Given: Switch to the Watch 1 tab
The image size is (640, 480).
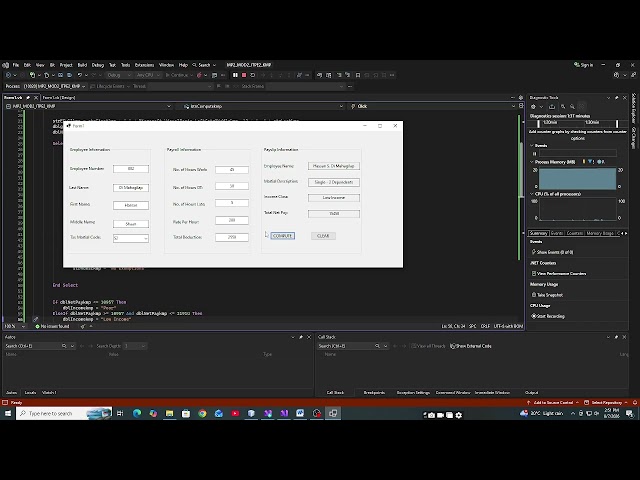Looking at the screenshot, I should 49,393.
